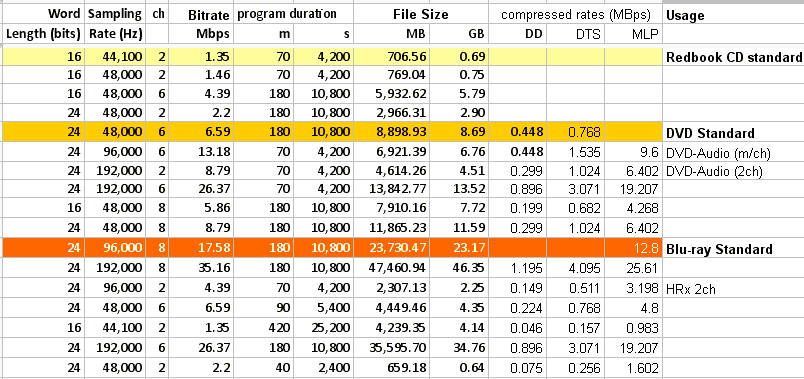804x379 pixels.
Task: Click the MLP value 12.8 cell
Action: (x=634, y=249)
